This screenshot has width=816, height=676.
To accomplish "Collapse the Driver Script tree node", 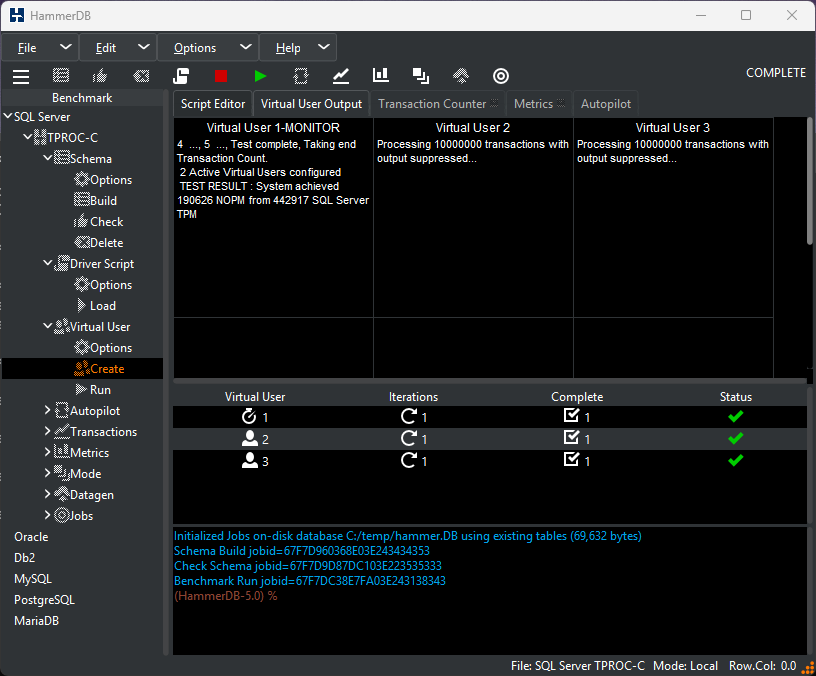I will (47, 263).
